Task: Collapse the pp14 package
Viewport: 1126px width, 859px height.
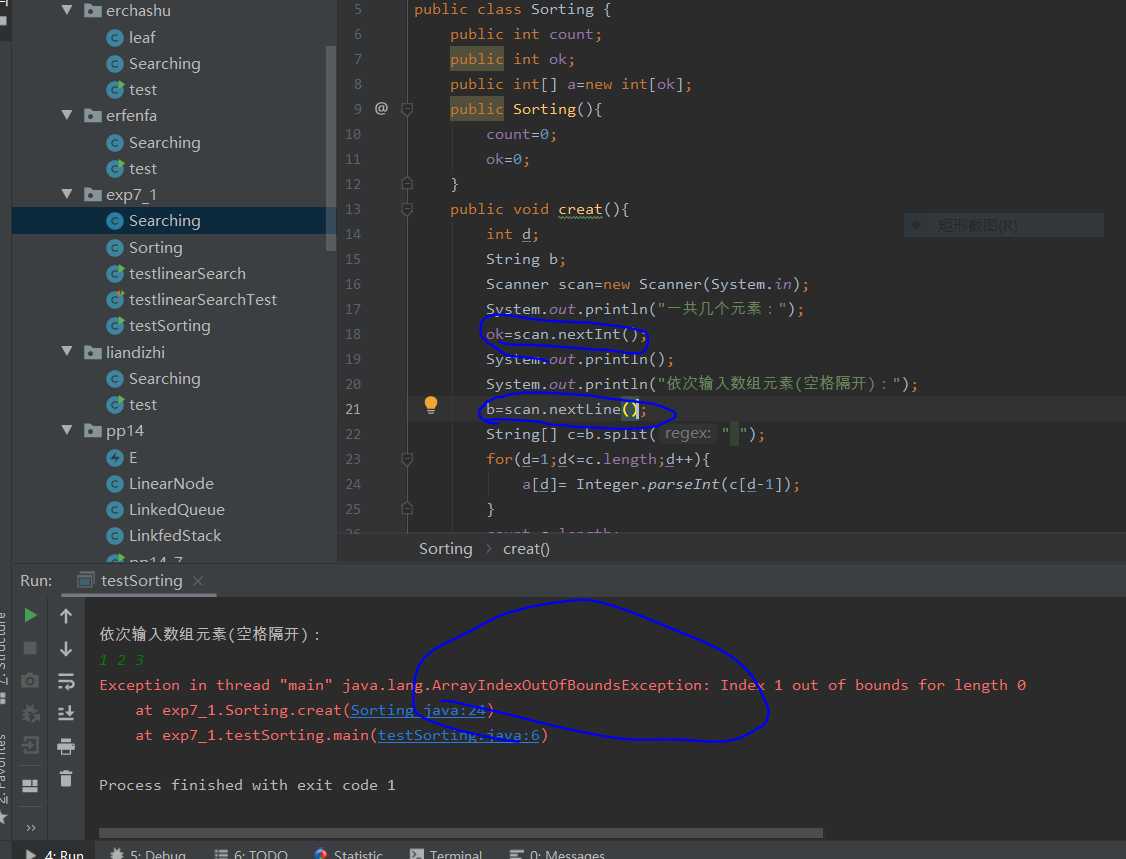Action: point(68,430)
